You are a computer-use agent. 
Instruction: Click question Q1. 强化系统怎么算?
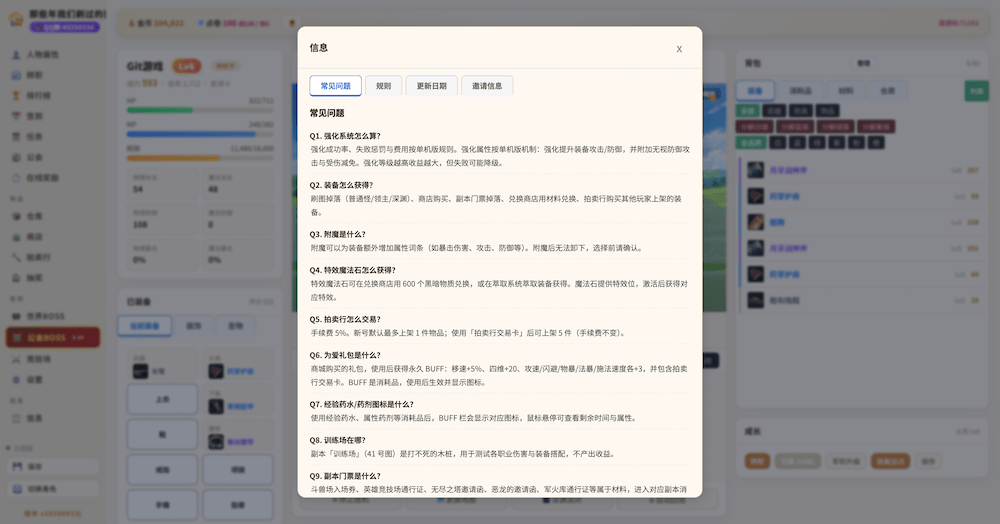pos(345,136)
